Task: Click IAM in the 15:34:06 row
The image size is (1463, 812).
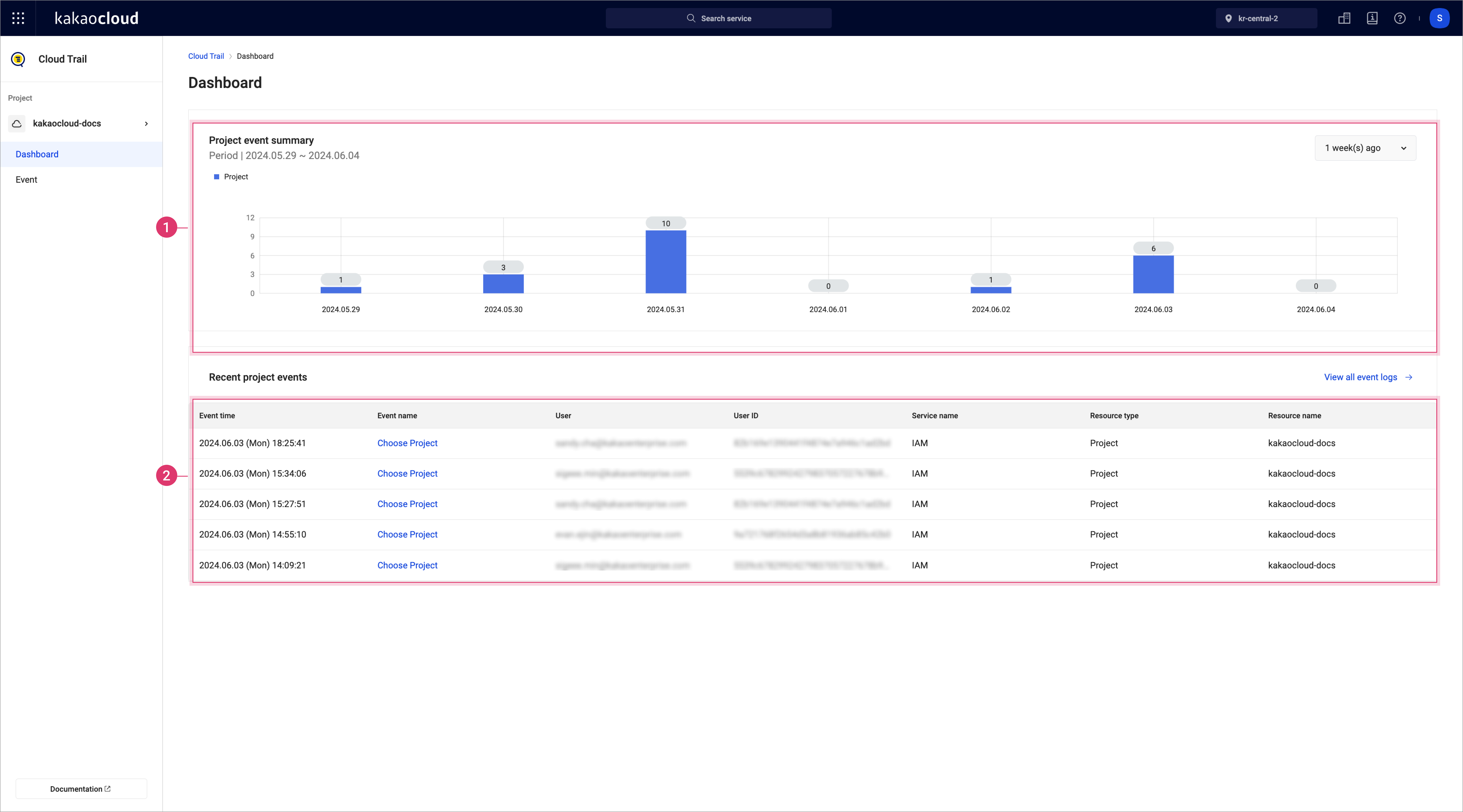Action: click(920, 474)
